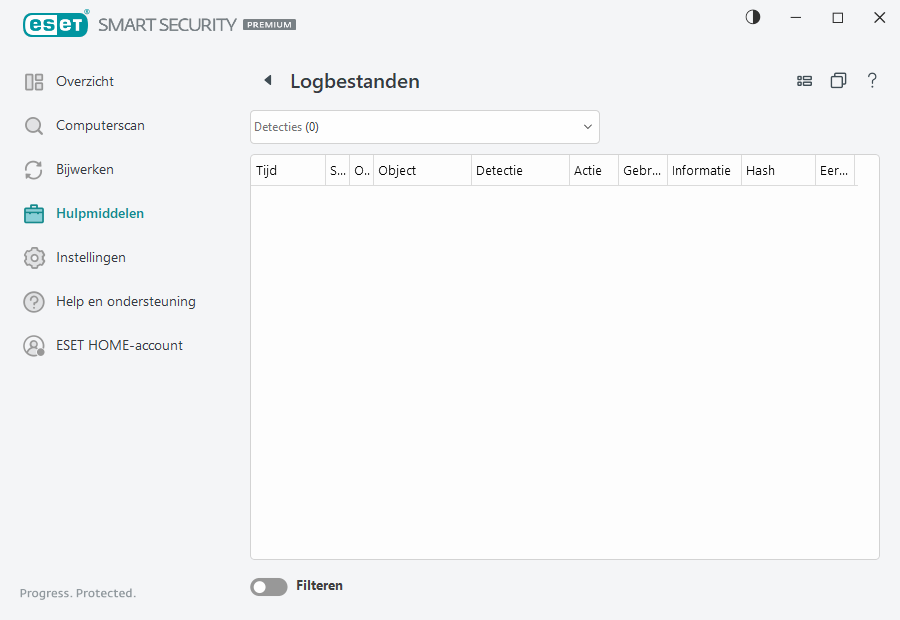The image size is (900, 620).
Task: Toggle the dark mode contrast switch
Action: point(752,17)
